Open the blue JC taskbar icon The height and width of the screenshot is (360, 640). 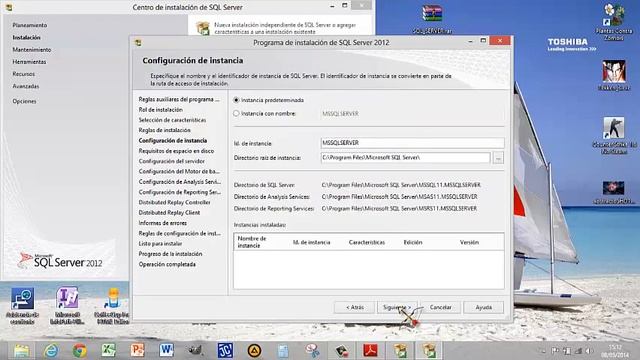coord(225,350)
